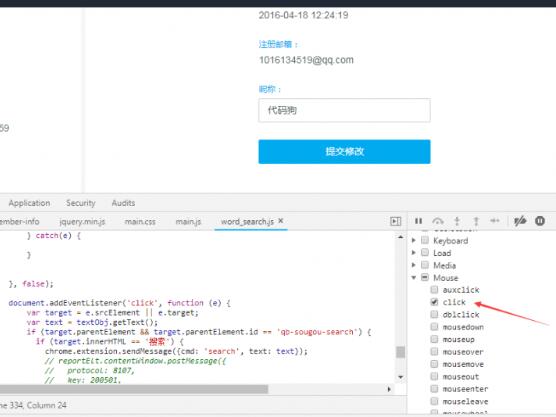Click the nickname input field

point(344,110)
